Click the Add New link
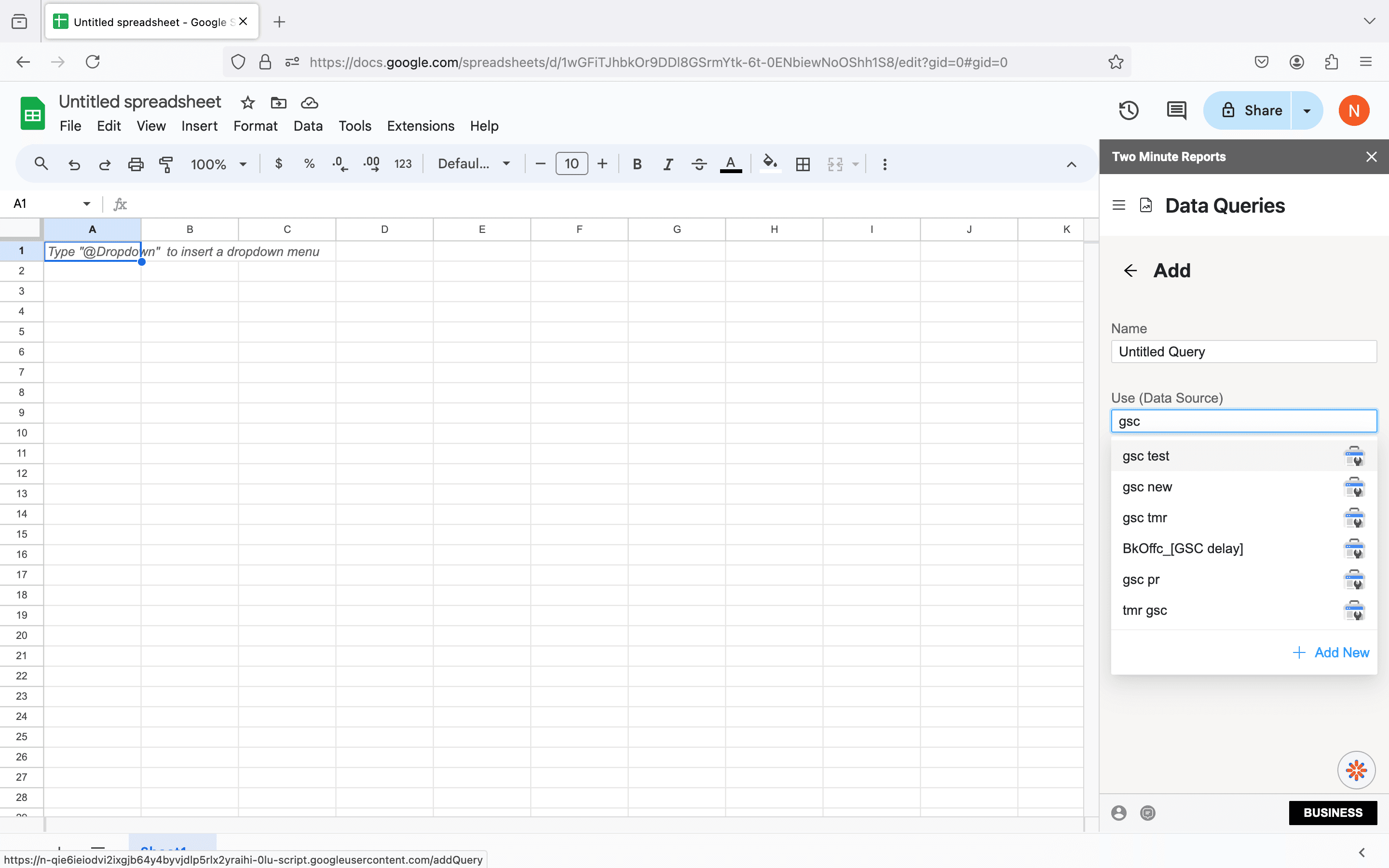The width and height of the screenshot is (1389, 868). (x=1332, y=653)
